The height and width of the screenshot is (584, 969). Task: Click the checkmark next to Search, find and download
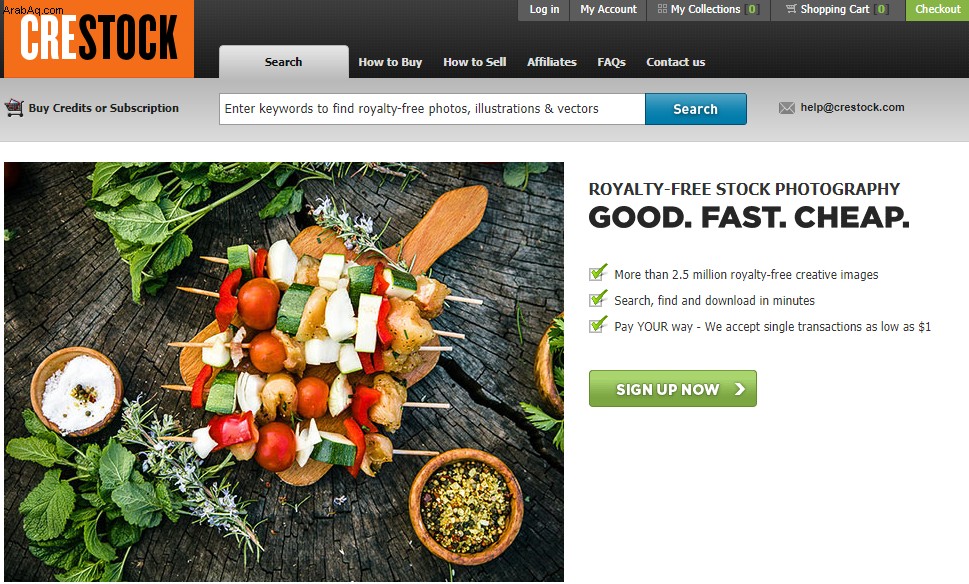[598, 298]
